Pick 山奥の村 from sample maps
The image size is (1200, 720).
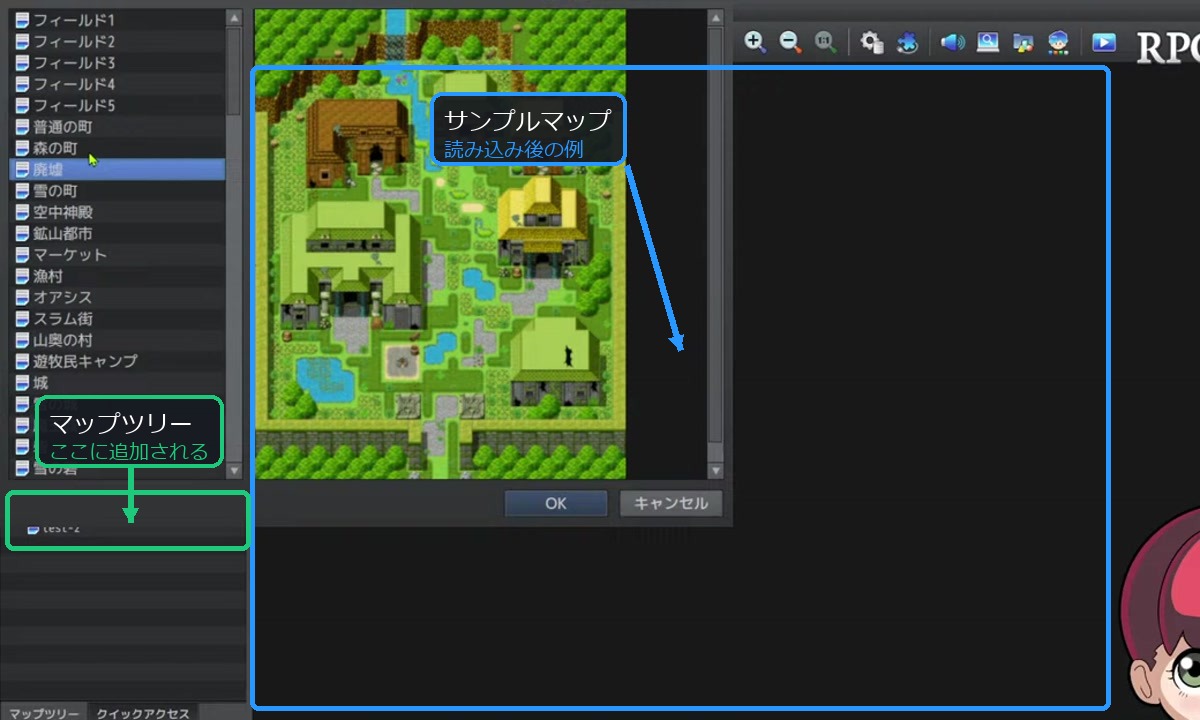point(117,340)
